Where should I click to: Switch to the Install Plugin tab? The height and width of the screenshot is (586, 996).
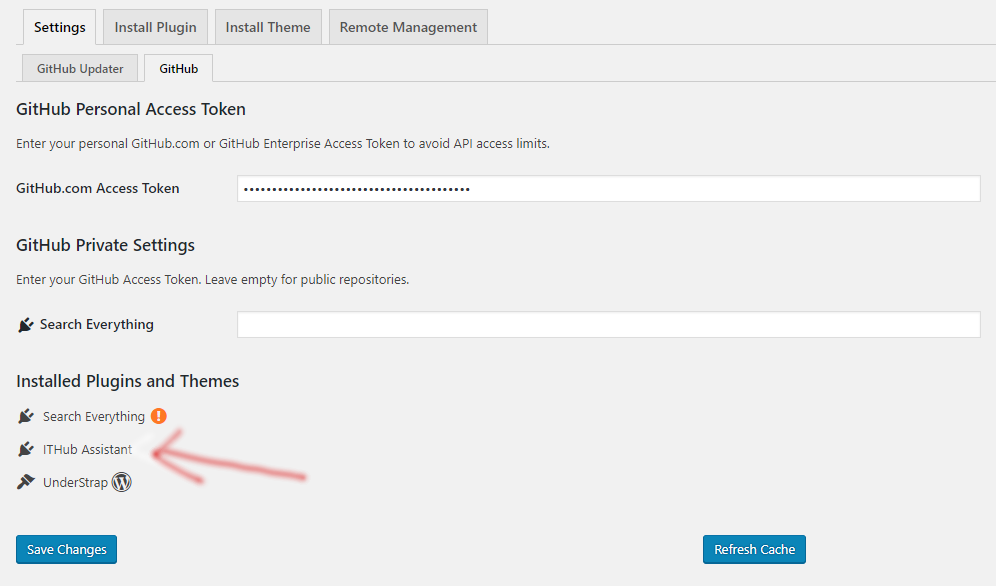pos(155,27)
